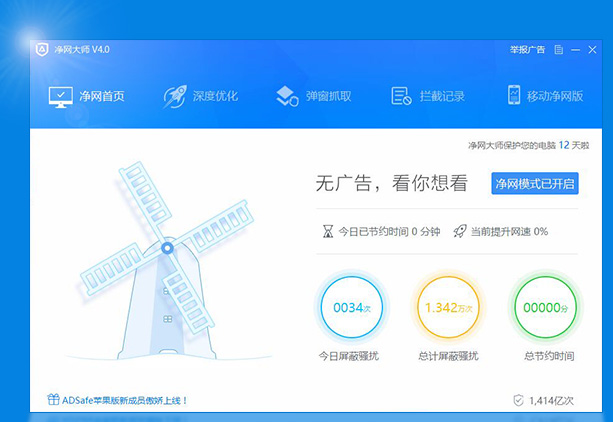Click the 总计屏蔽骚扰 label
The image size is (613, 422).
pos(448,356)
